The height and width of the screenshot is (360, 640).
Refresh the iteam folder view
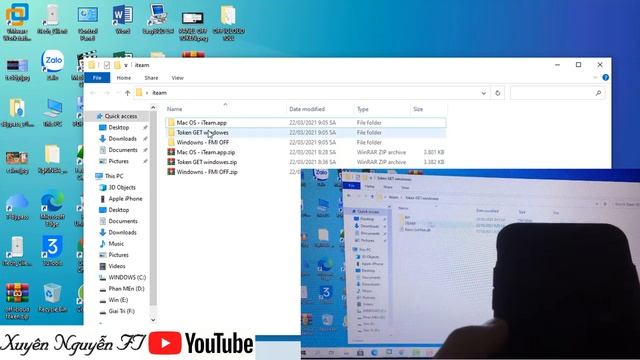(498, 93)
